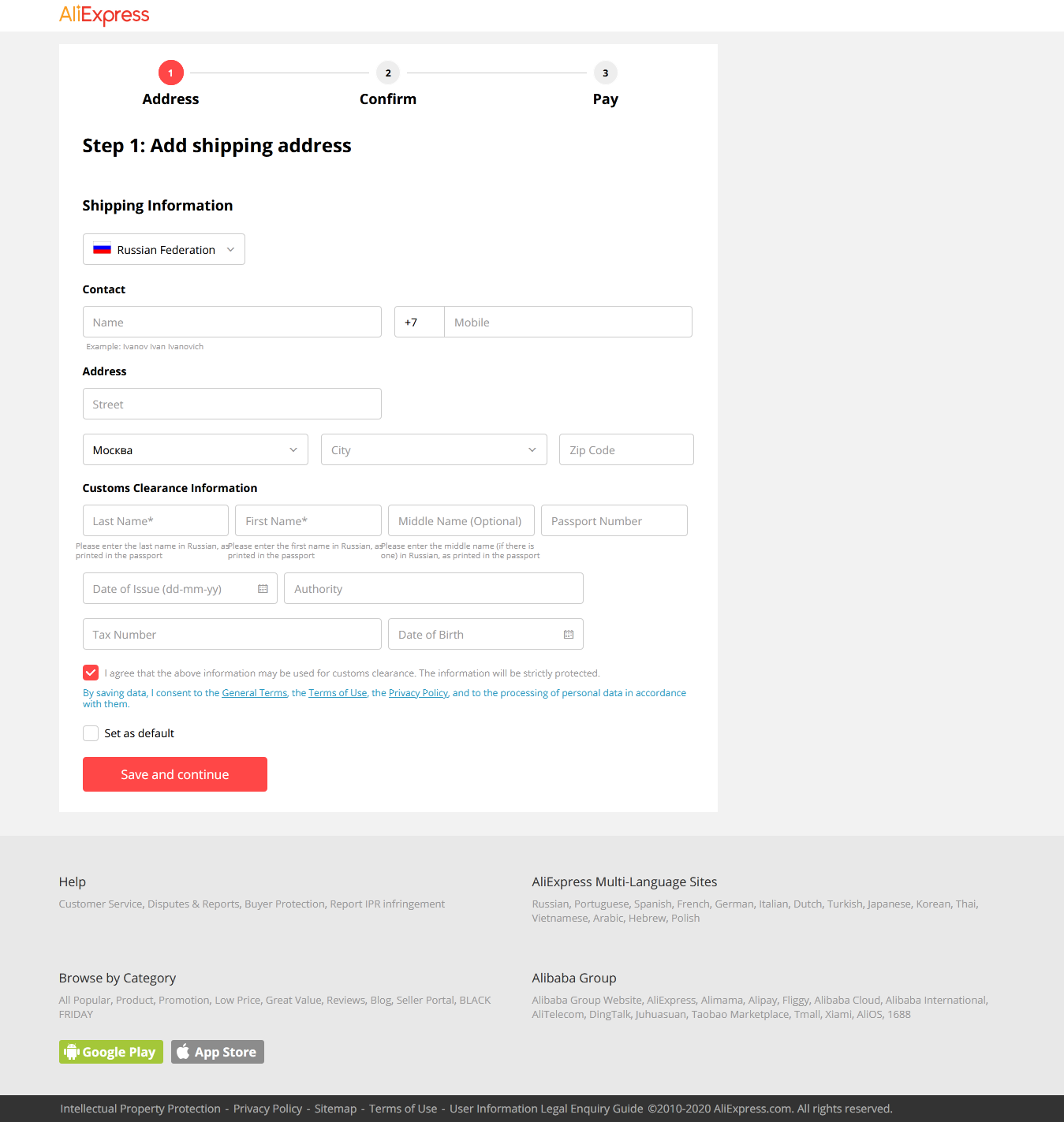This screenshot has width=1064, height=1122.
Task: Open Buyer Protection link
Action: [x=284, y=904]
